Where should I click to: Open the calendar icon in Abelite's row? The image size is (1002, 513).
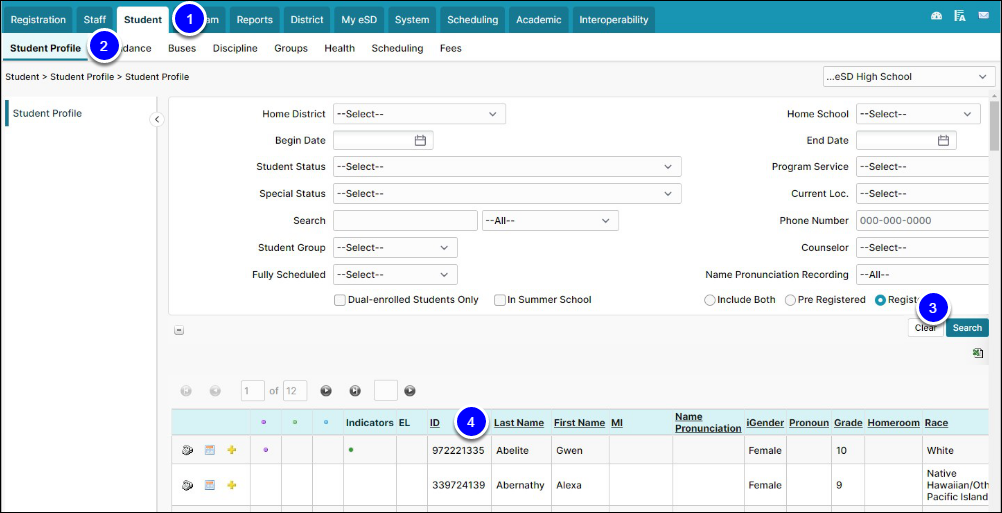click(210, 450)
